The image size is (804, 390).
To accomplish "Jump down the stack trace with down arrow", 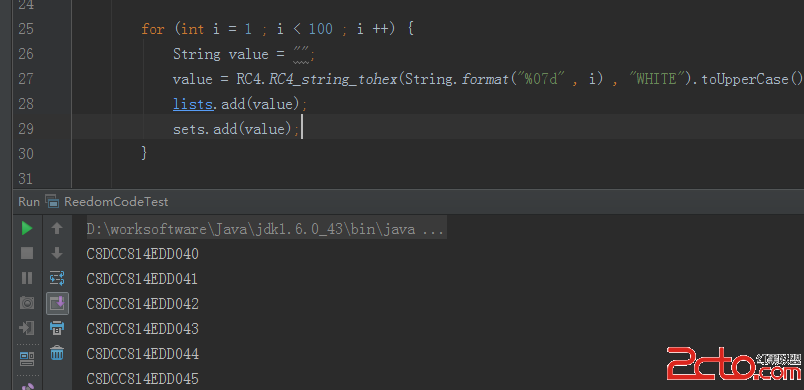I will point(57,253).
